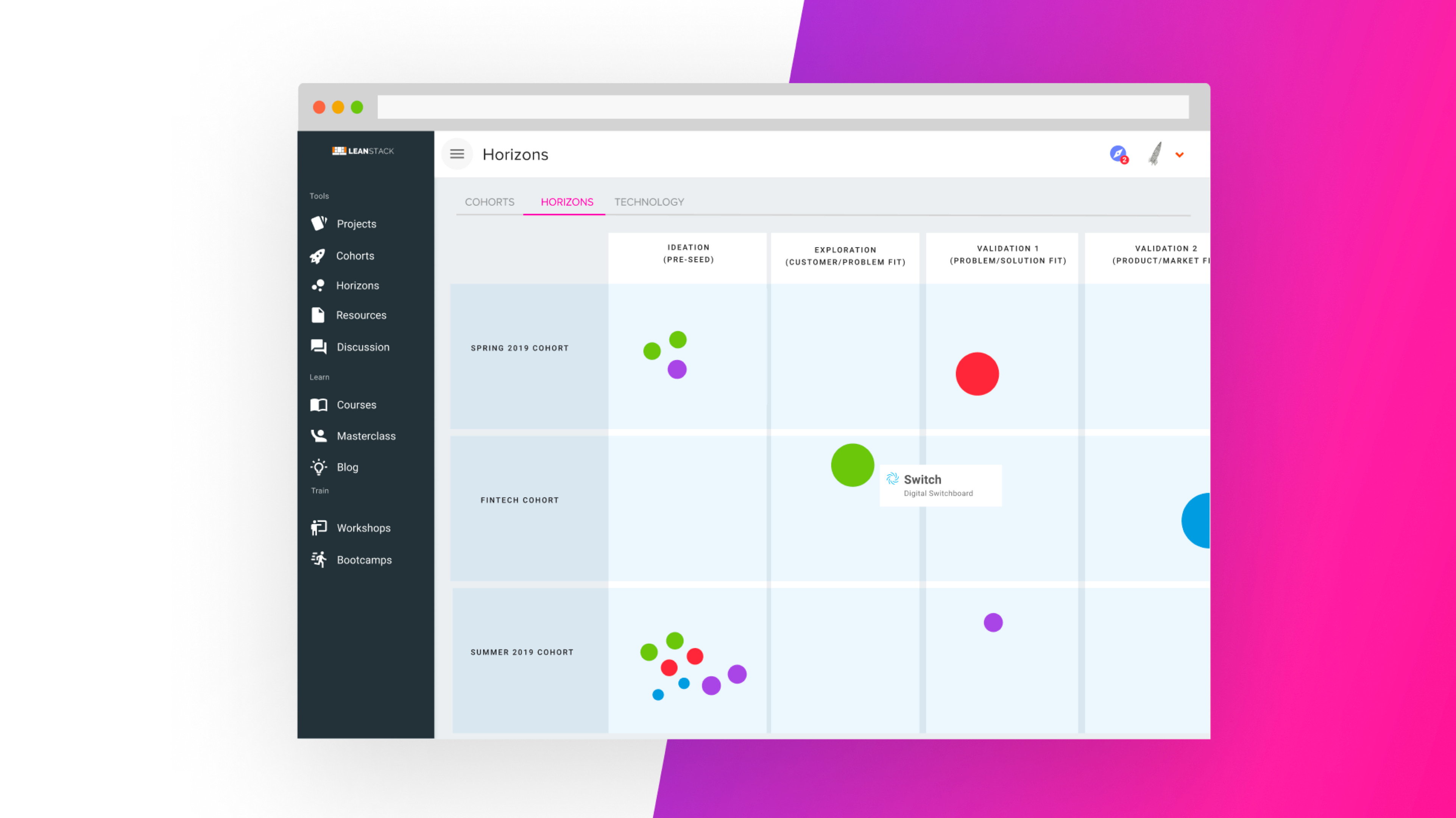This screenshot has width=1456, height=818.
Task: Click the Masterclass icon in sidebar
Action: point(319,435)
